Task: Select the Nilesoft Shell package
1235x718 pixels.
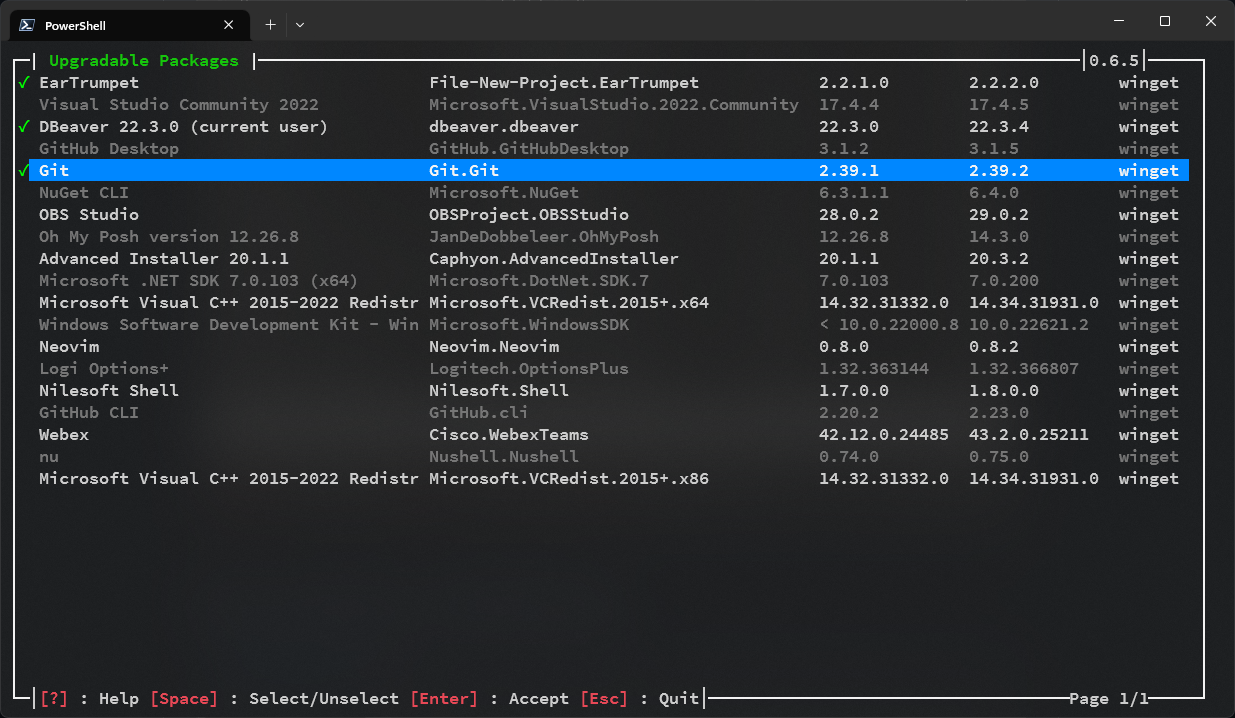Action: [109, 391]
